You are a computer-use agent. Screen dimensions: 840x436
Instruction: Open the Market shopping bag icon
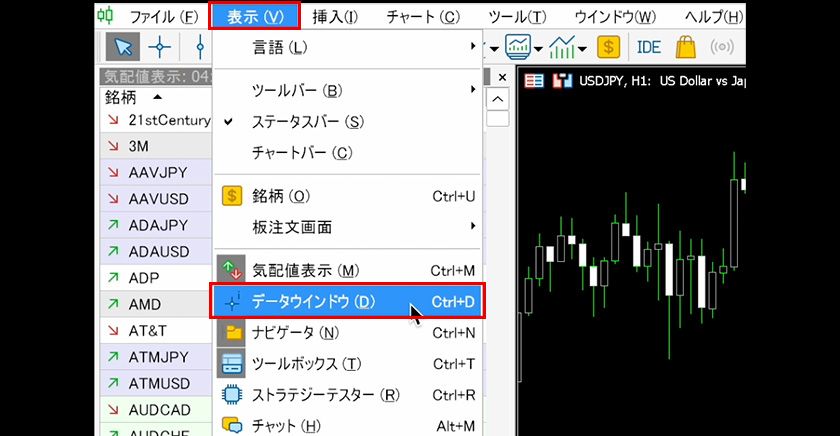click(x=686, y=47)
